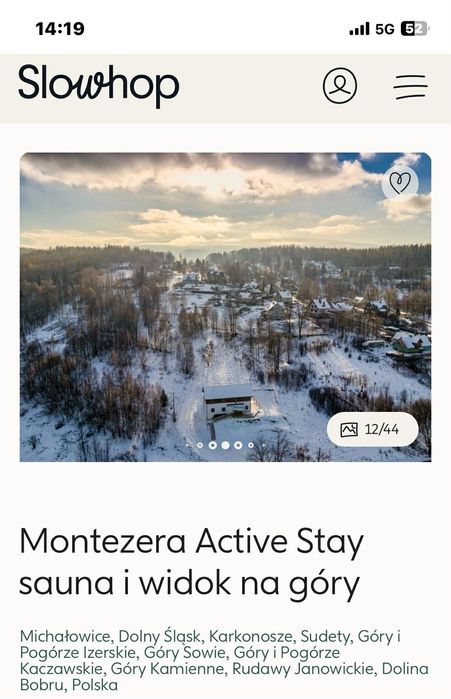Open the Michałowice location link

coord(65,636)
